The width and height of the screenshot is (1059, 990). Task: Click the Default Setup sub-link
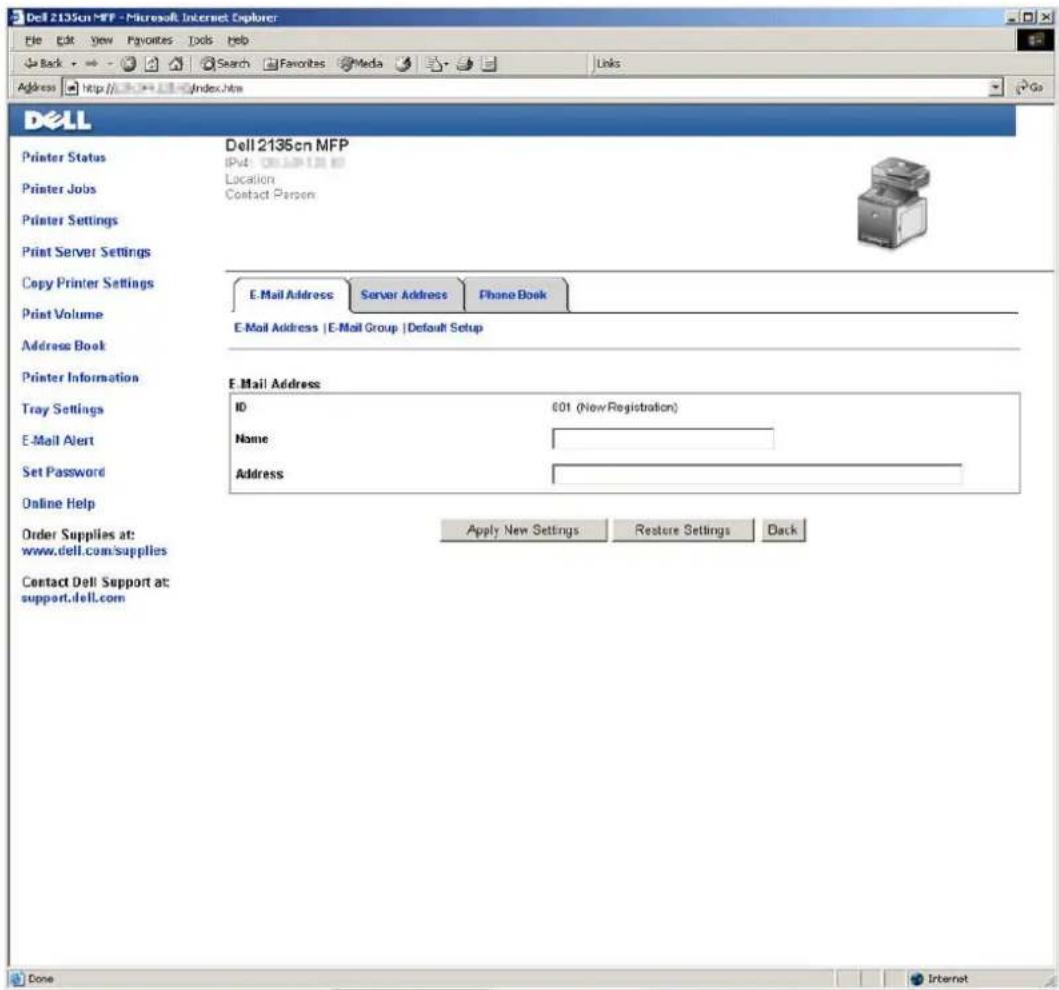click(445, 328)
